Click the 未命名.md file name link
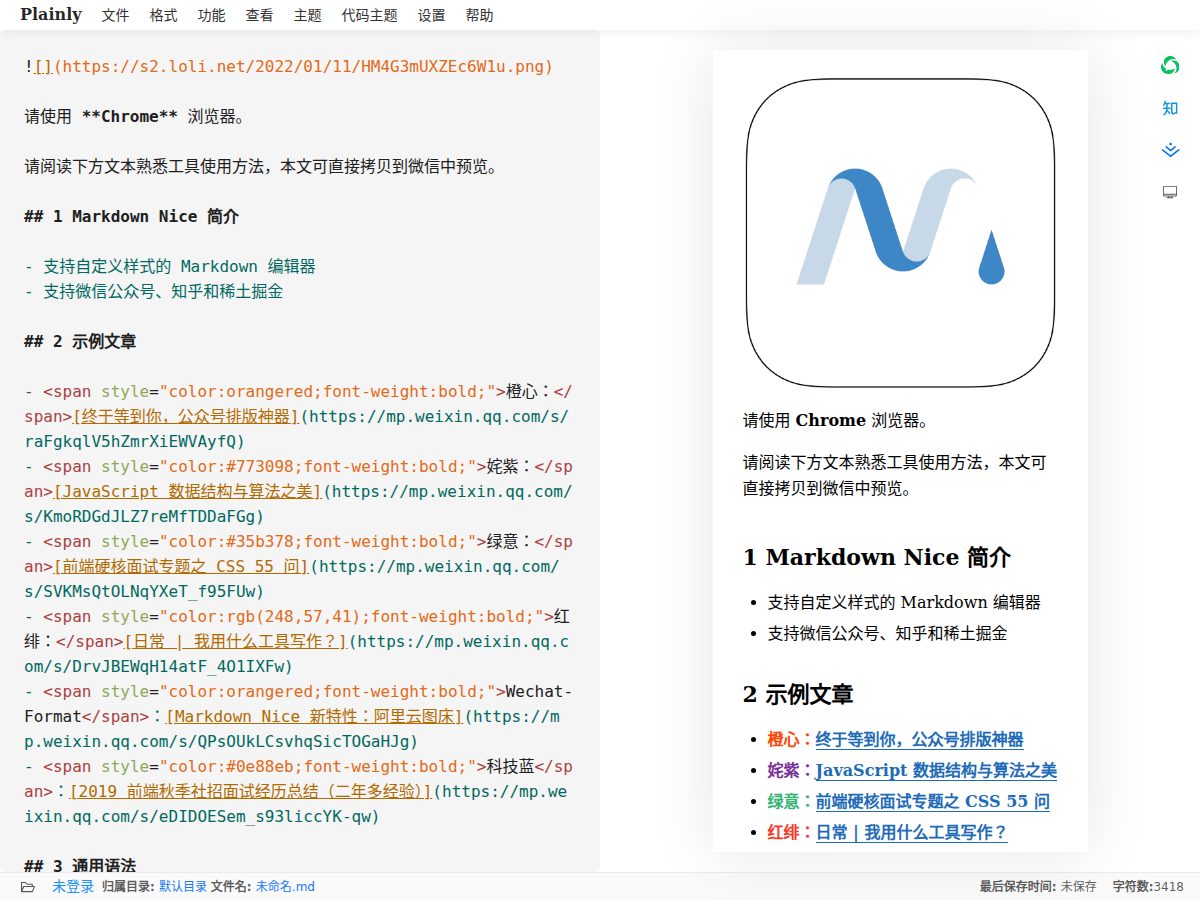The height and width of the screenshot is (900, 1200). 285,887
